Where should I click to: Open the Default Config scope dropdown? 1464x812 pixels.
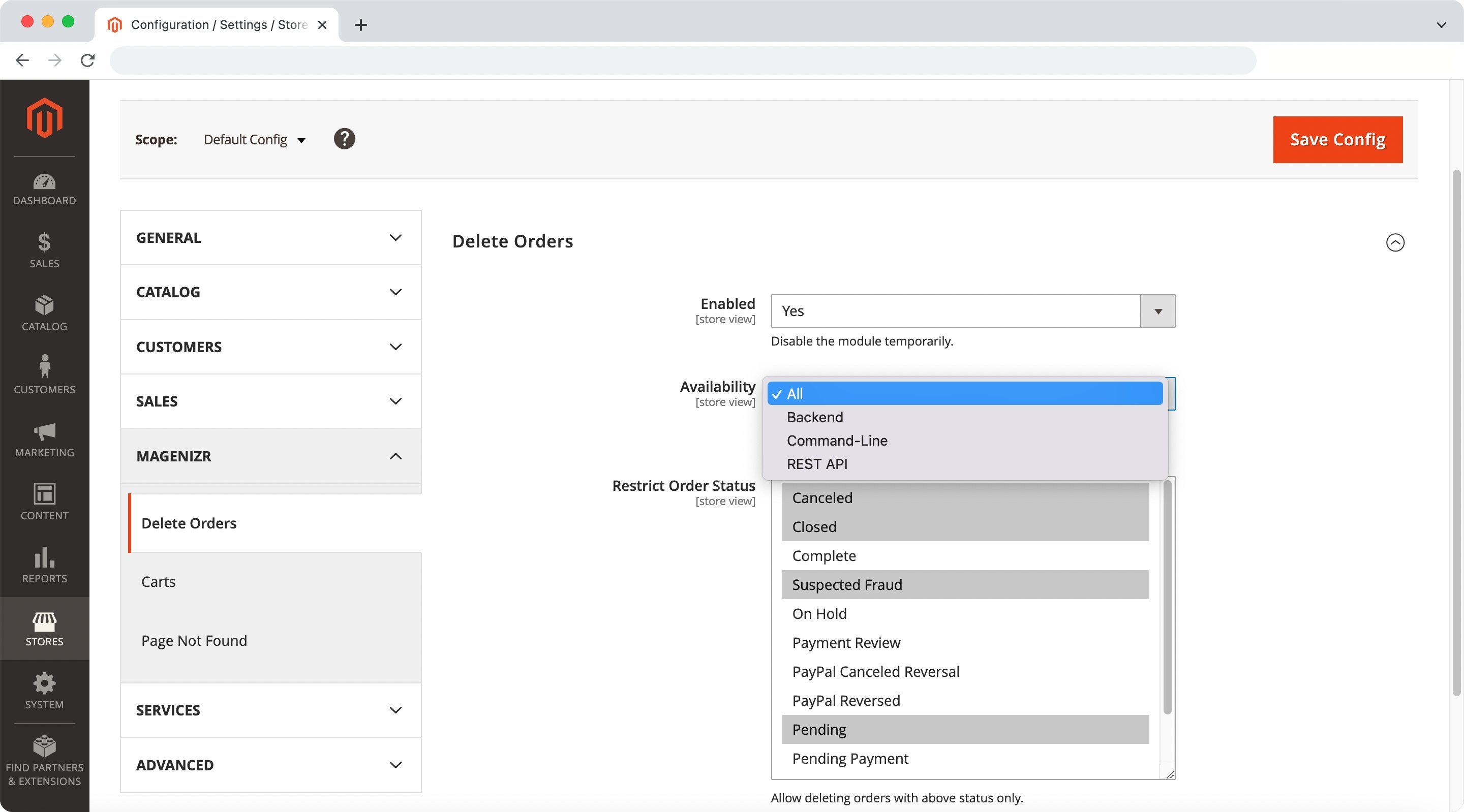click(x=254, y=140)
